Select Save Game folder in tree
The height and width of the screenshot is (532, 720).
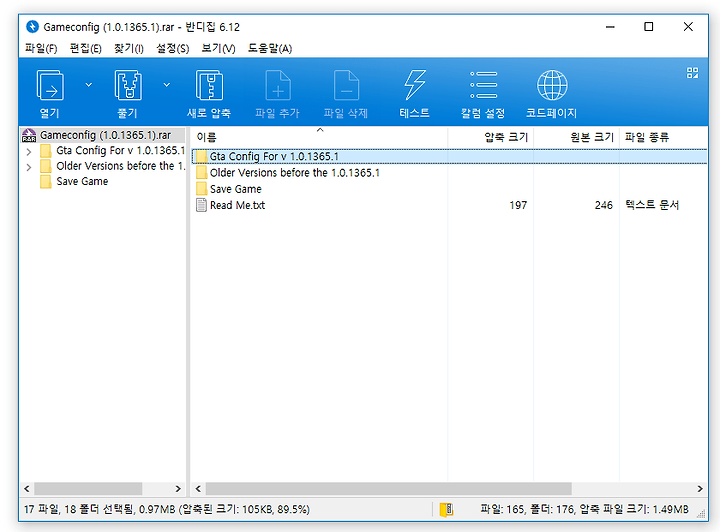click(82, 182)
